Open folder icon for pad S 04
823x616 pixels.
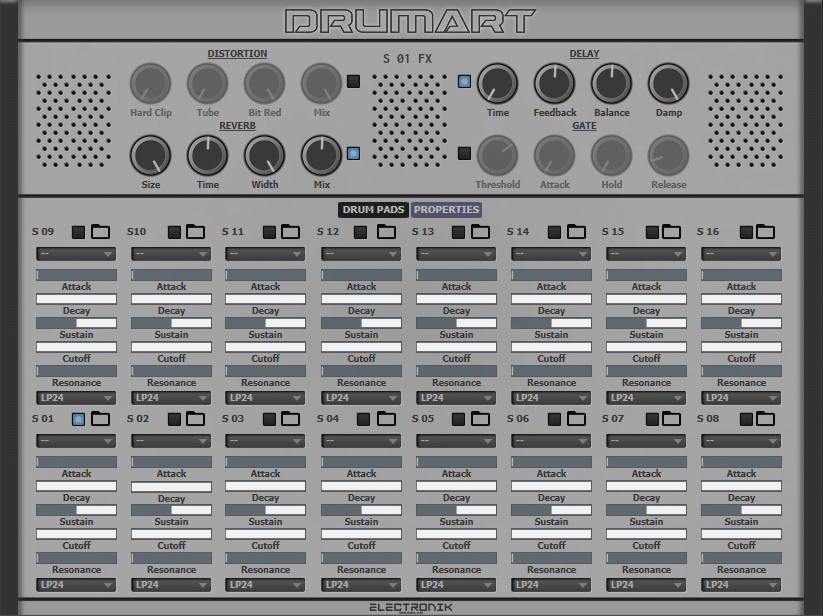[x=385, y=419]
